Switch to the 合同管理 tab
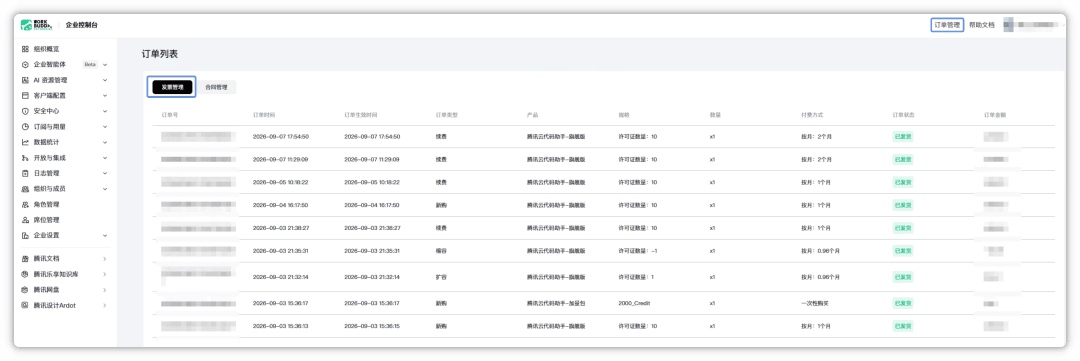This screenshot has height=361, width=1080. [216, 87]
